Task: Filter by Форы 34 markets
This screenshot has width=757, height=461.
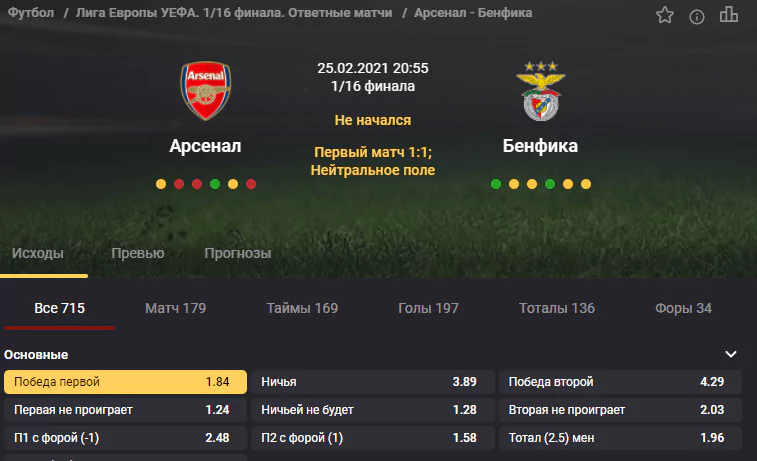Action: (683, 308)
